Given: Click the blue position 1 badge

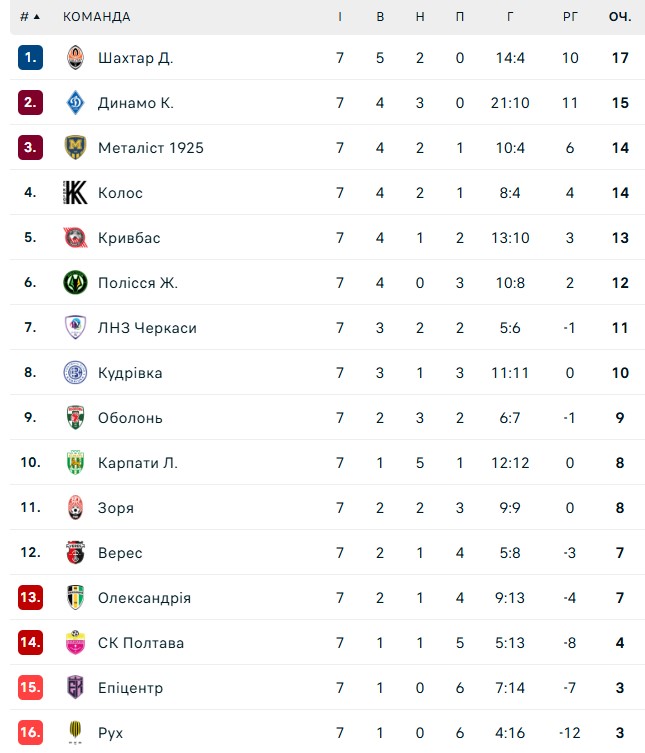Looking at the screenshot, I should point(30,58).
